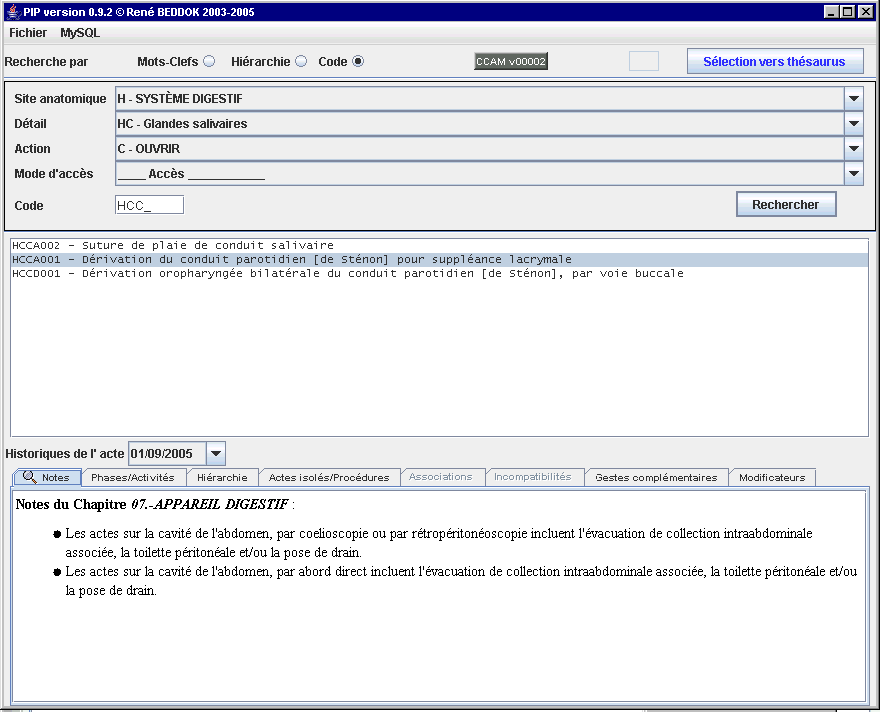
Task: Expand the Action dropdown arrow
Action: pyautogui.click(x=854, y=149)
